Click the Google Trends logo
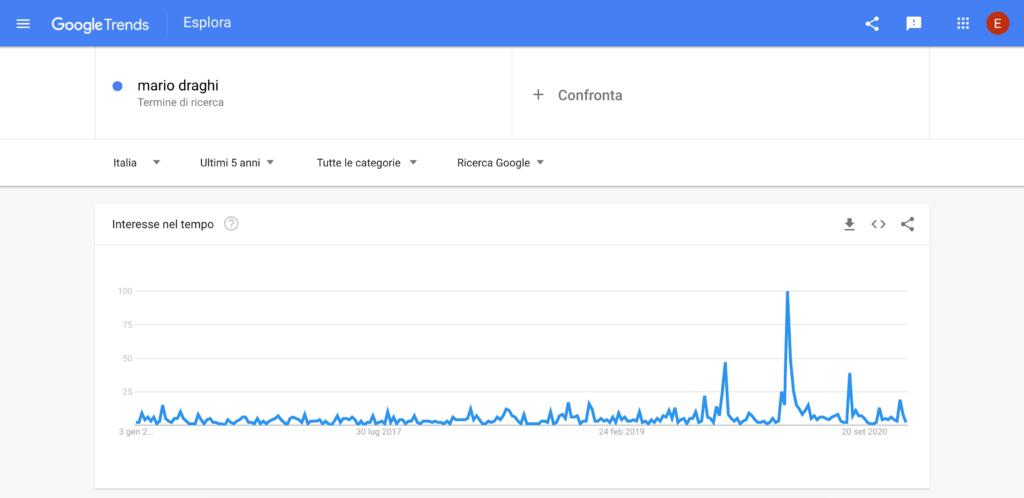This screenshot has width=1024, height=498. point(100,23)
